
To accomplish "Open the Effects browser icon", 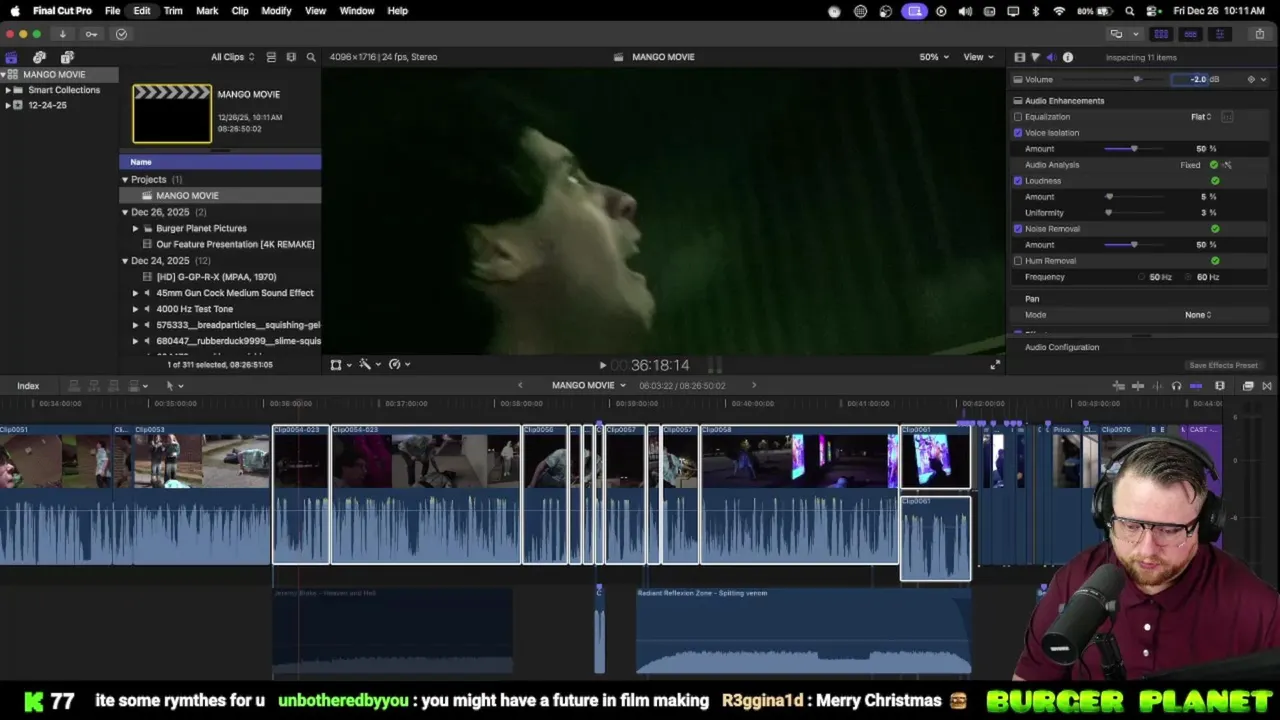I will click(x=1248, y=386).
